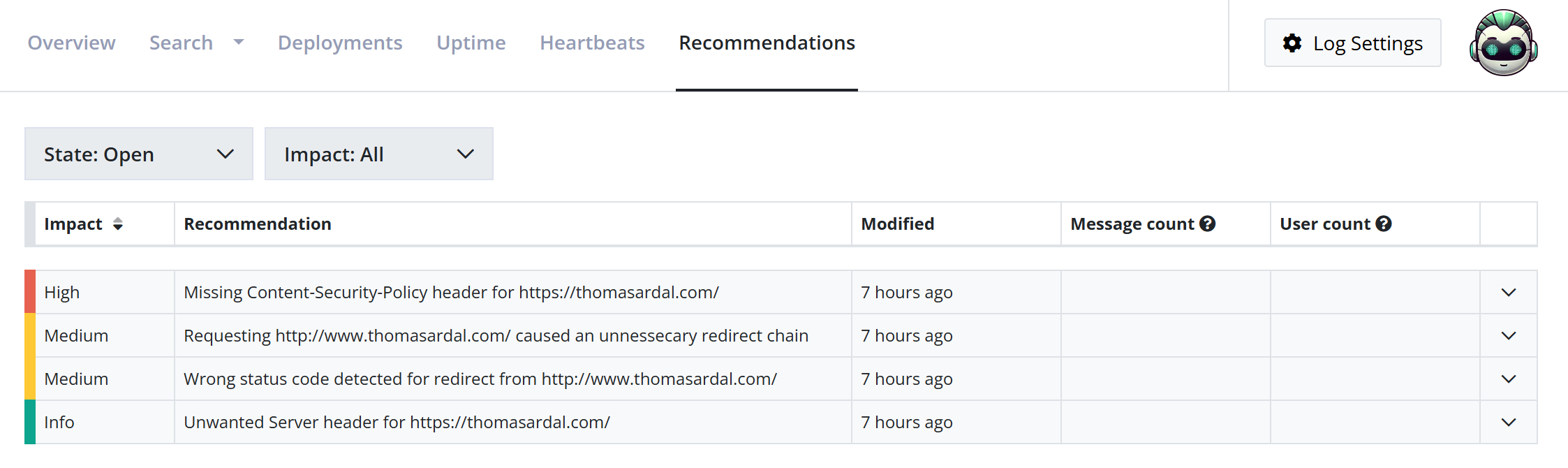Viewport: 1568px width, 468px height.
Task: Go to the Uptime section
Action: point(471,42)
